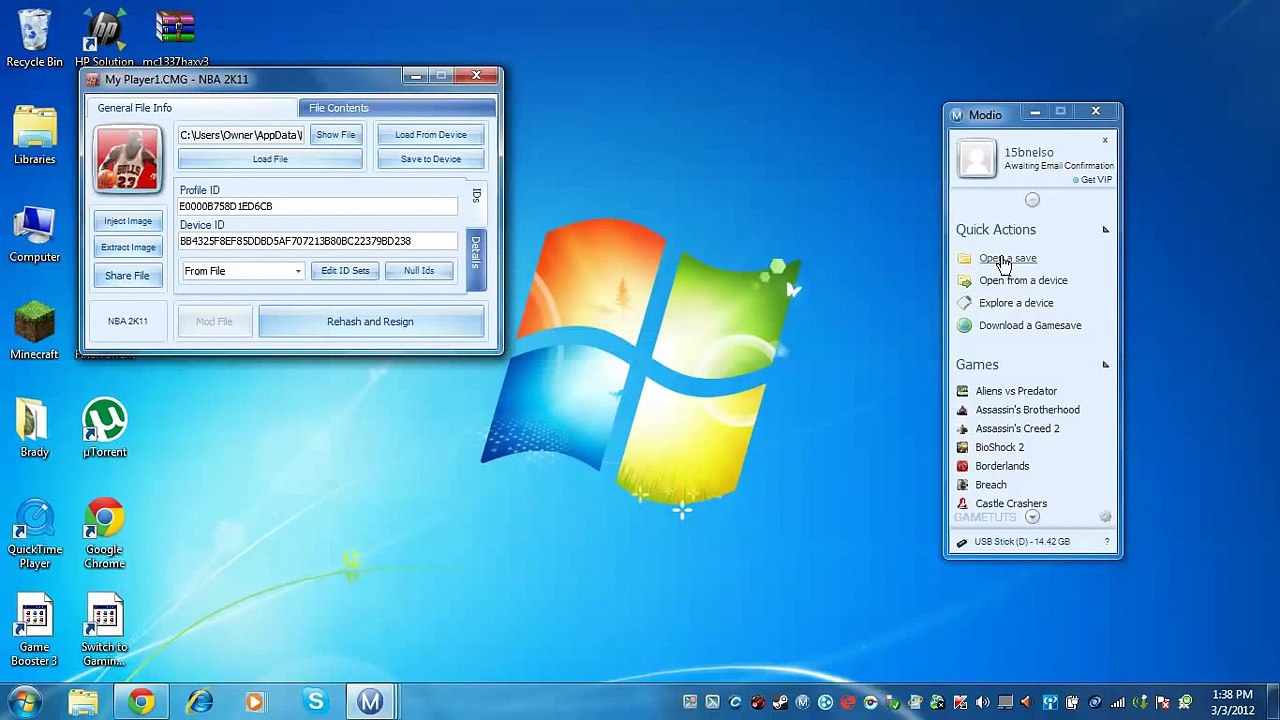Click the Open from a device icon

point(964,281)
